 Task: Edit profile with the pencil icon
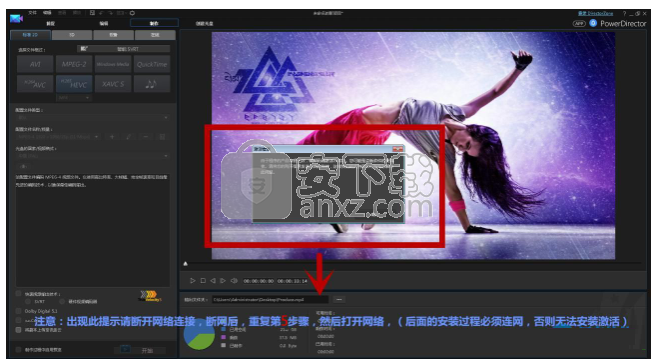(x=129, y=137)
